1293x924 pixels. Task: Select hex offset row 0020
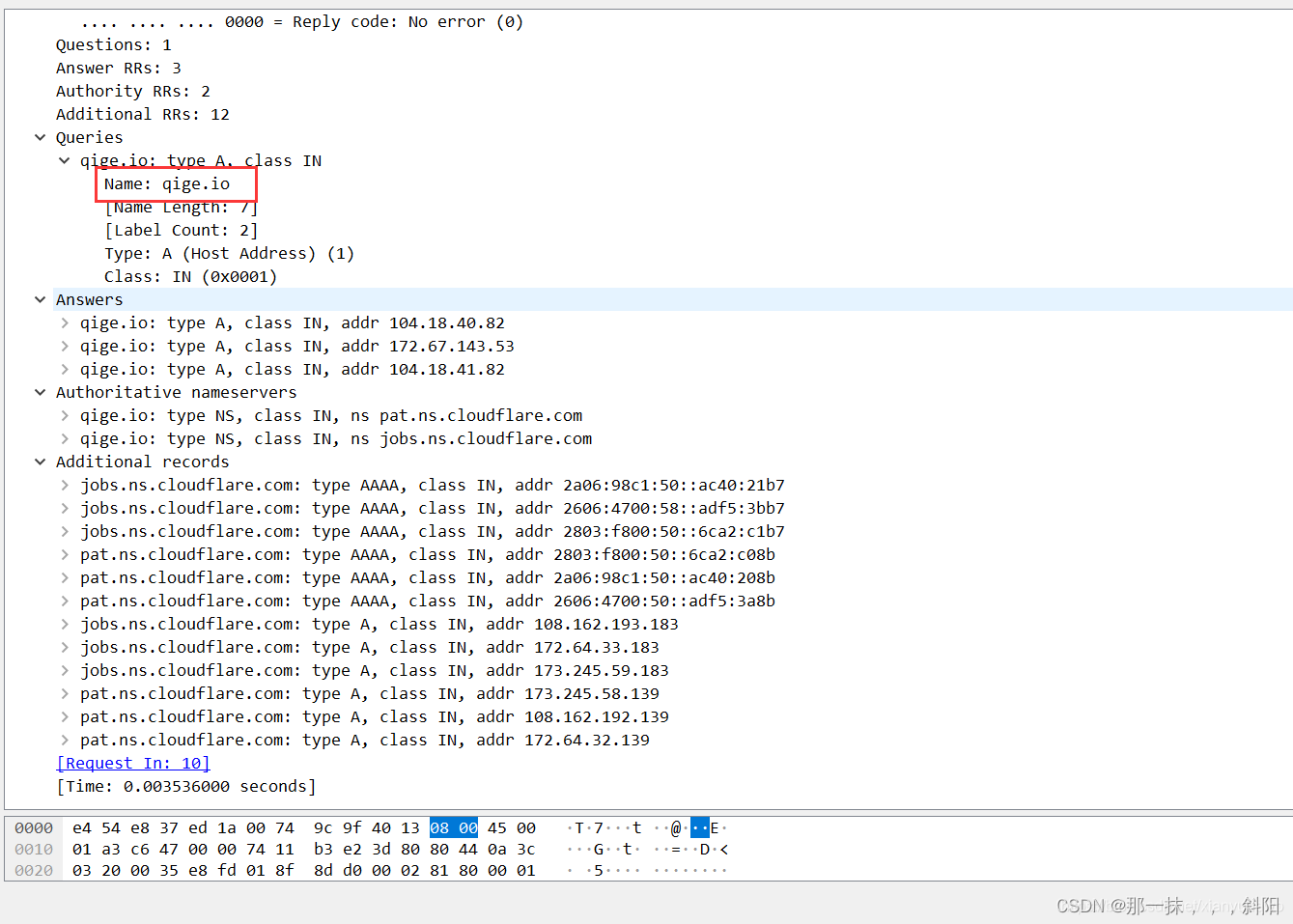click(x=34, y=871)
